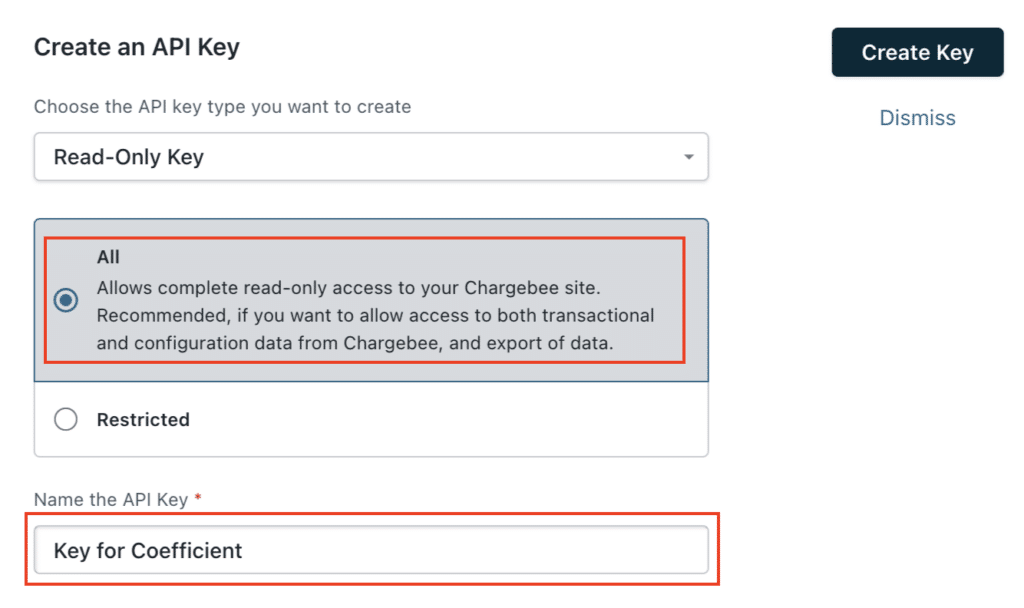Screen dimensions: 1024x608
Task: Select the Restricted option row
Action: click(371, 419)
